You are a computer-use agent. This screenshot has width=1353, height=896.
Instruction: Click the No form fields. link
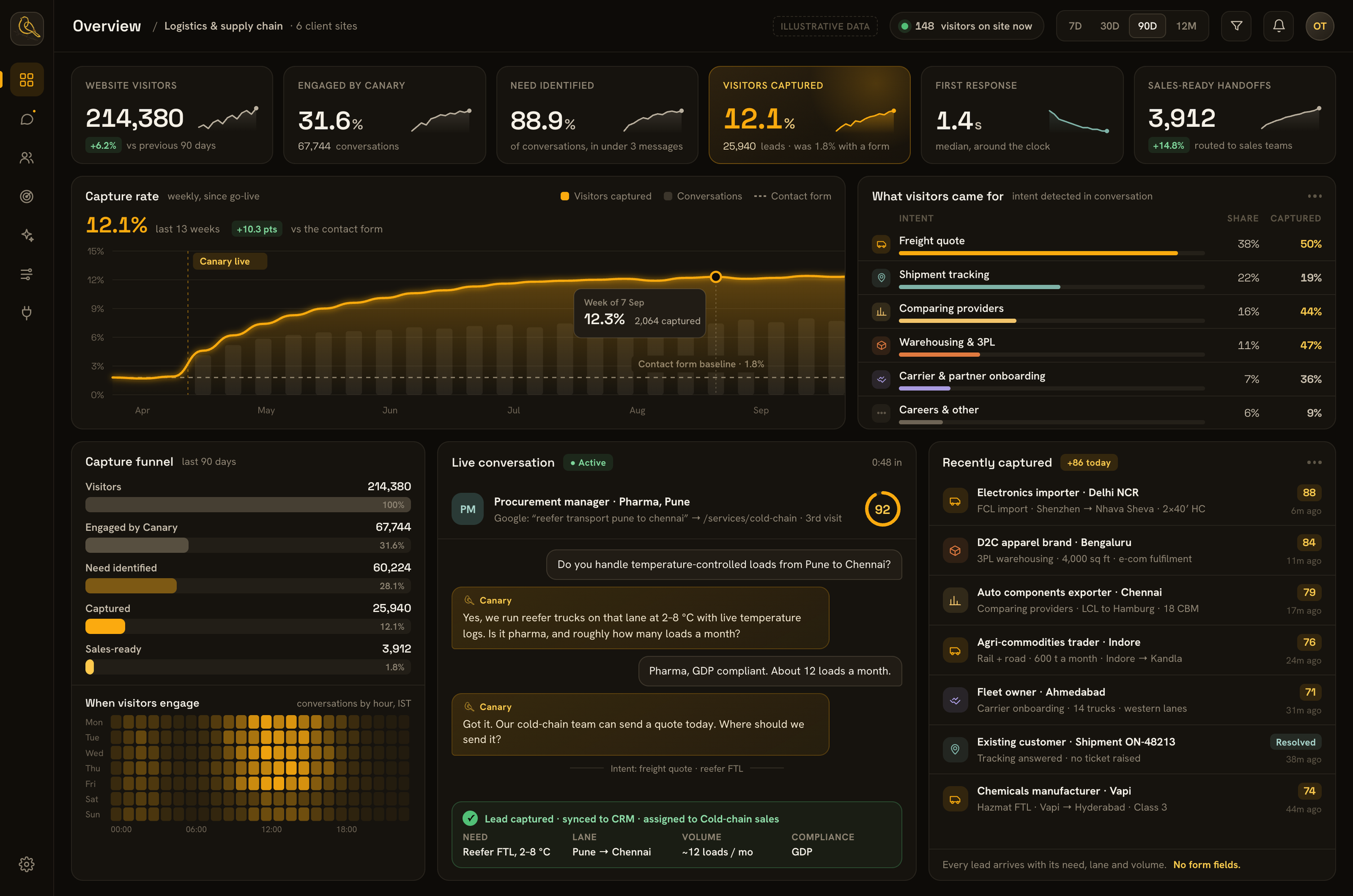1206,864
